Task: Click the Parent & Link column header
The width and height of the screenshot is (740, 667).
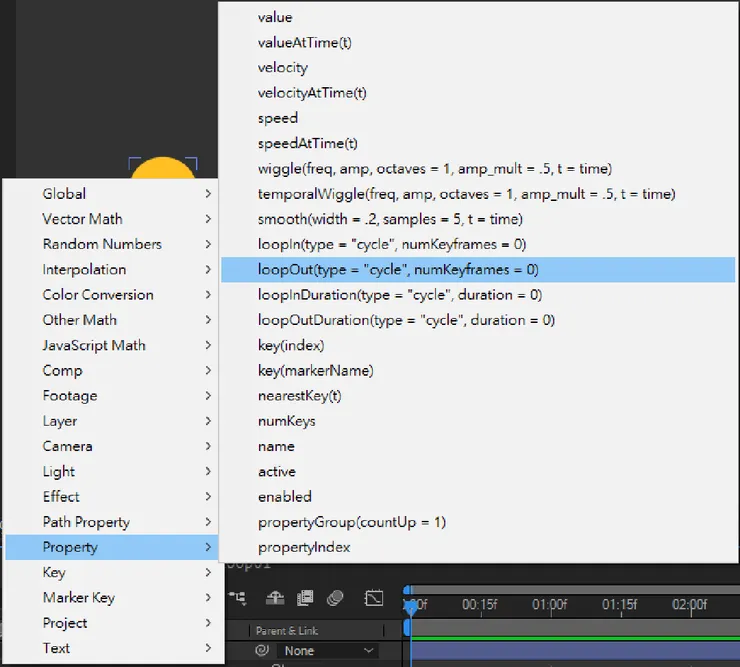Action: pyautogui.click(x=285, y=631)
